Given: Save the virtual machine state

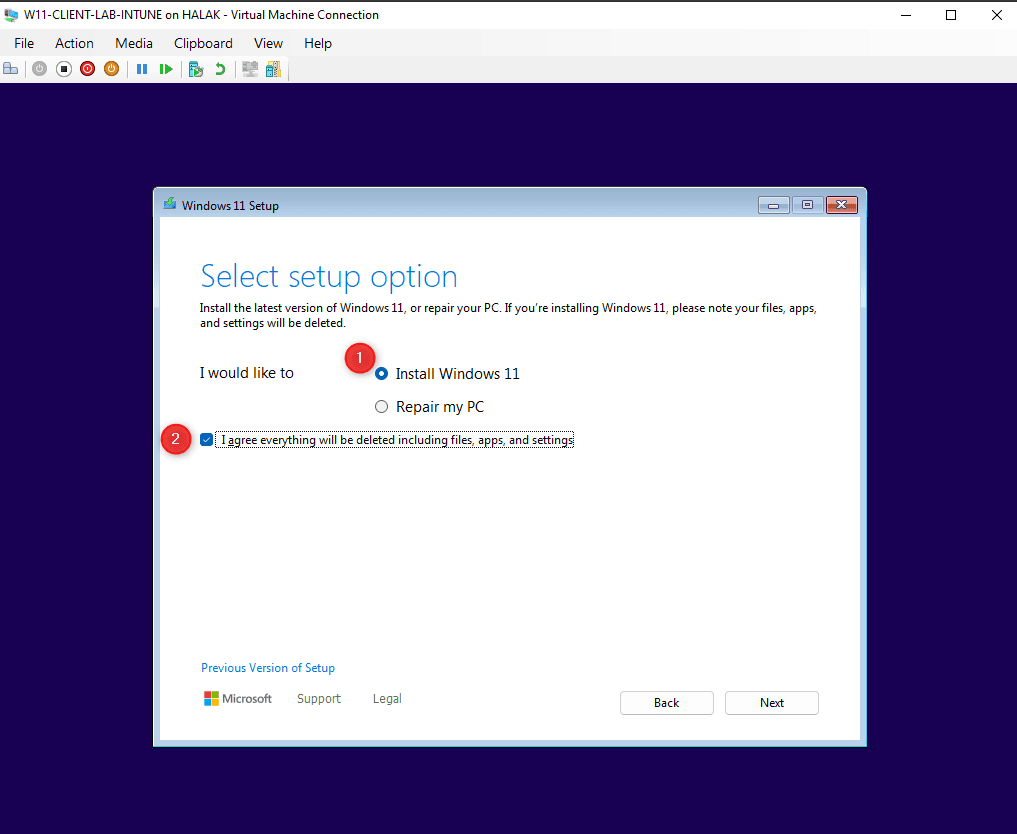Looking at the screenshot, I should 111,68.
